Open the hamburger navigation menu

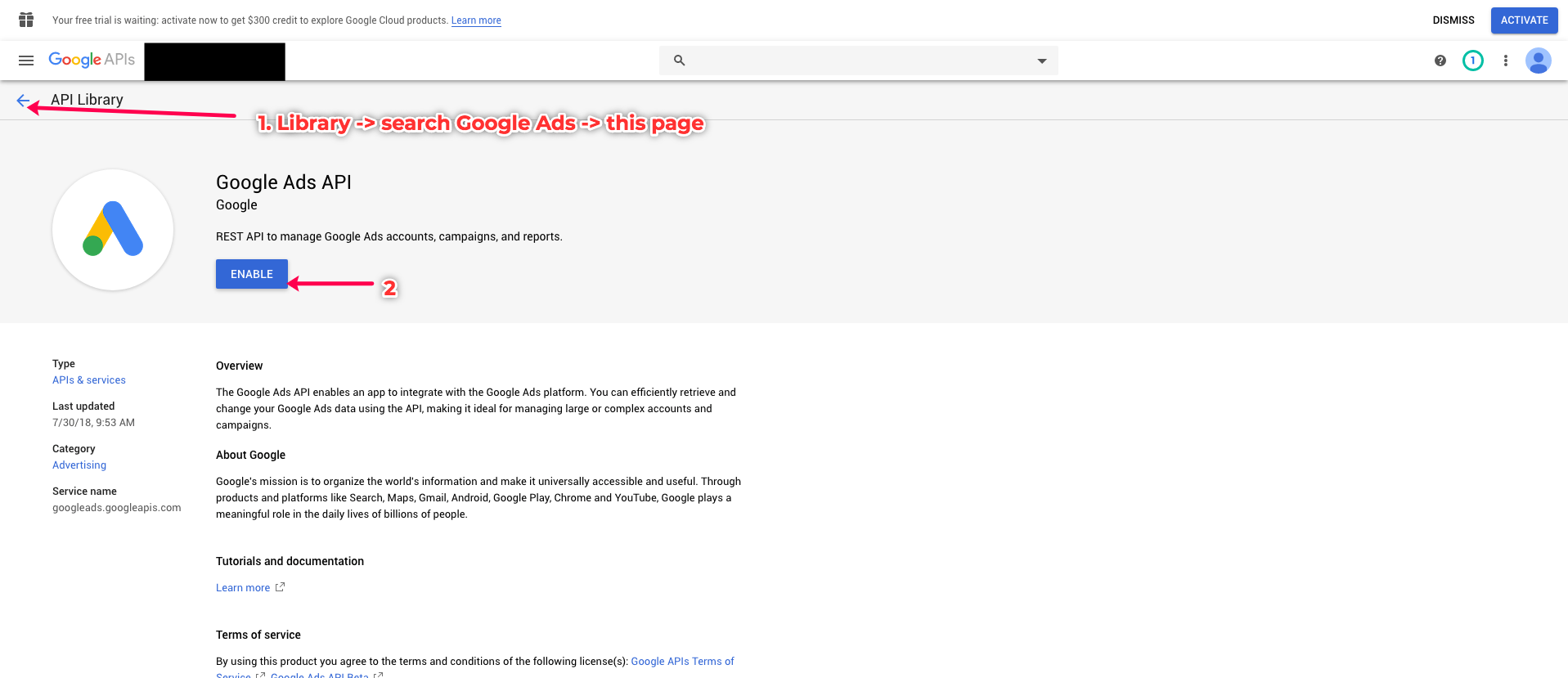tap(26, 61)
